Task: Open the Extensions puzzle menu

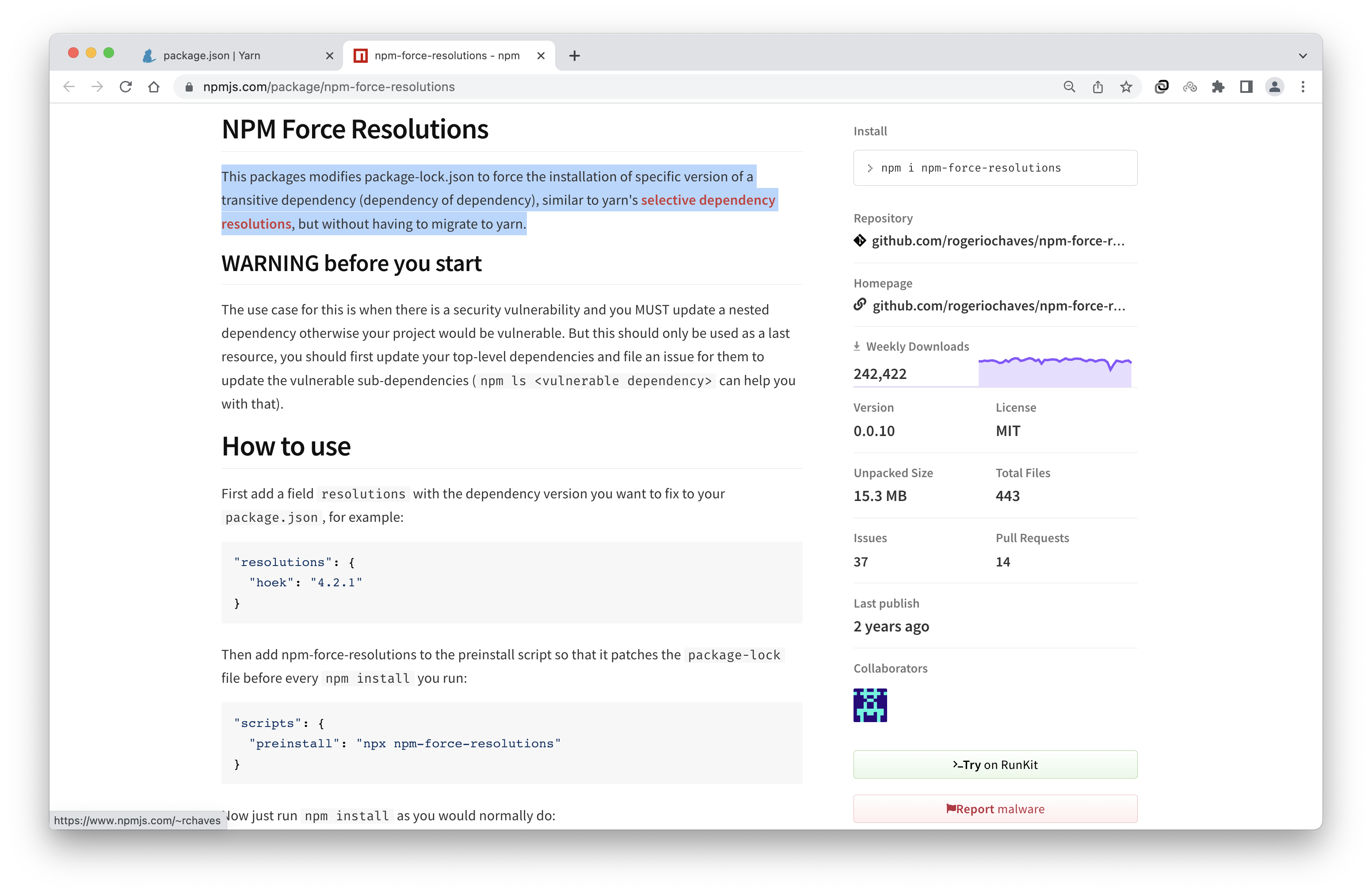Action: tap(1218, 87)
